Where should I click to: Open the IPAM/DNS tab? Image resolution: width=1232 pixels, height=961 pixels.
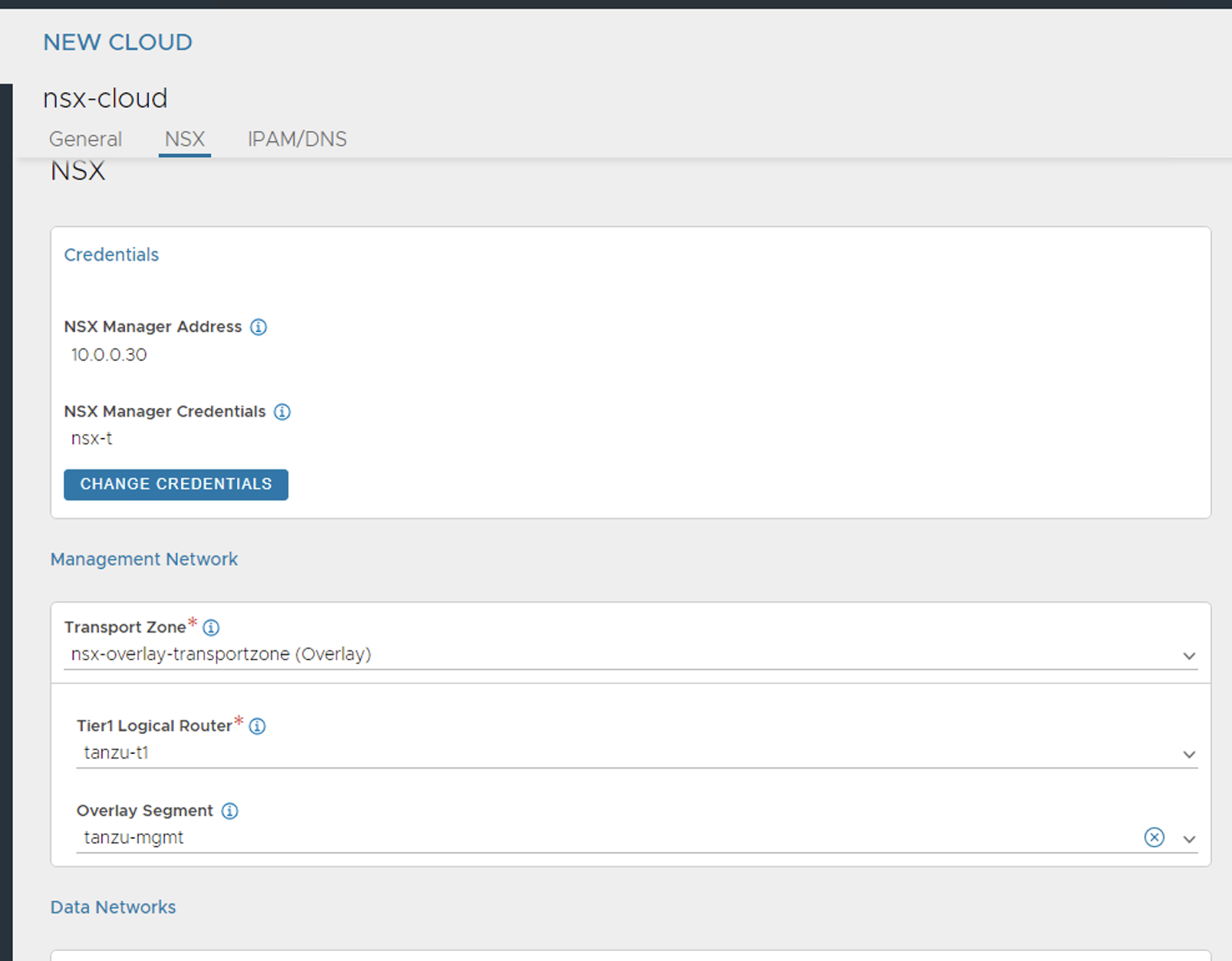pyautogui.click(x=297, y=139)
